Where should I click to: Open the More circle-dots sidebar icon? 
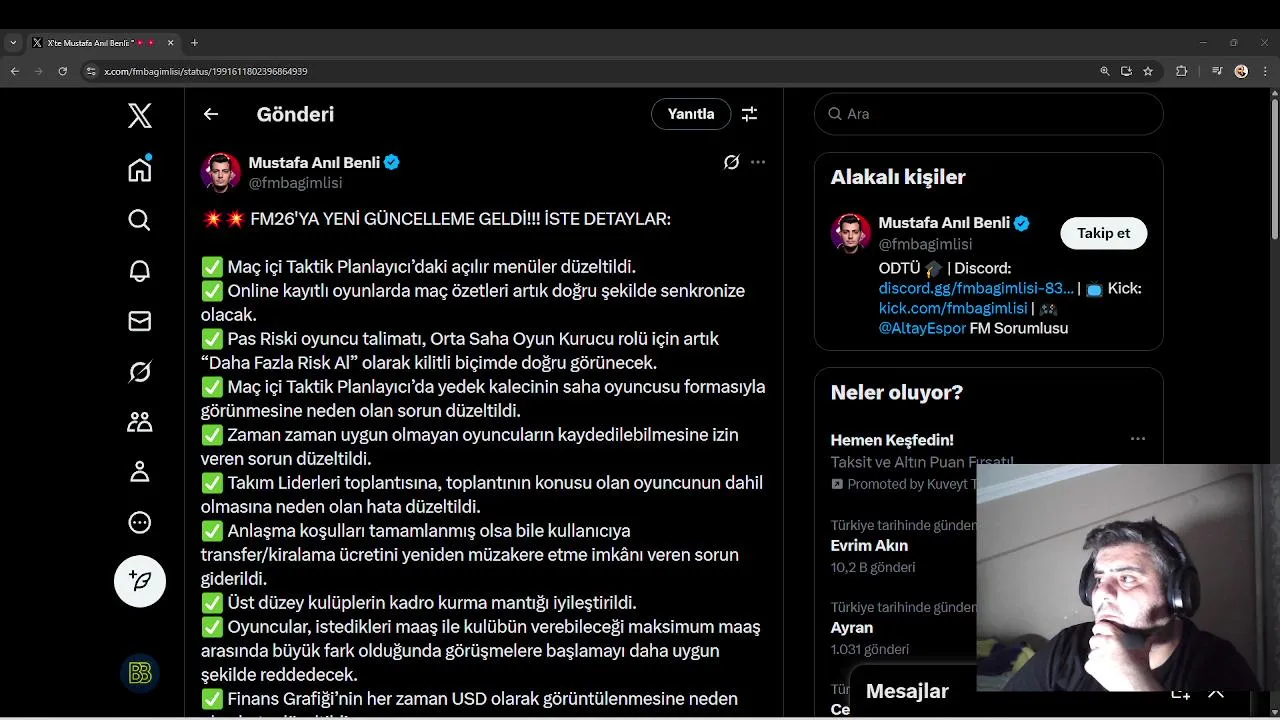(x=140, y=523)
